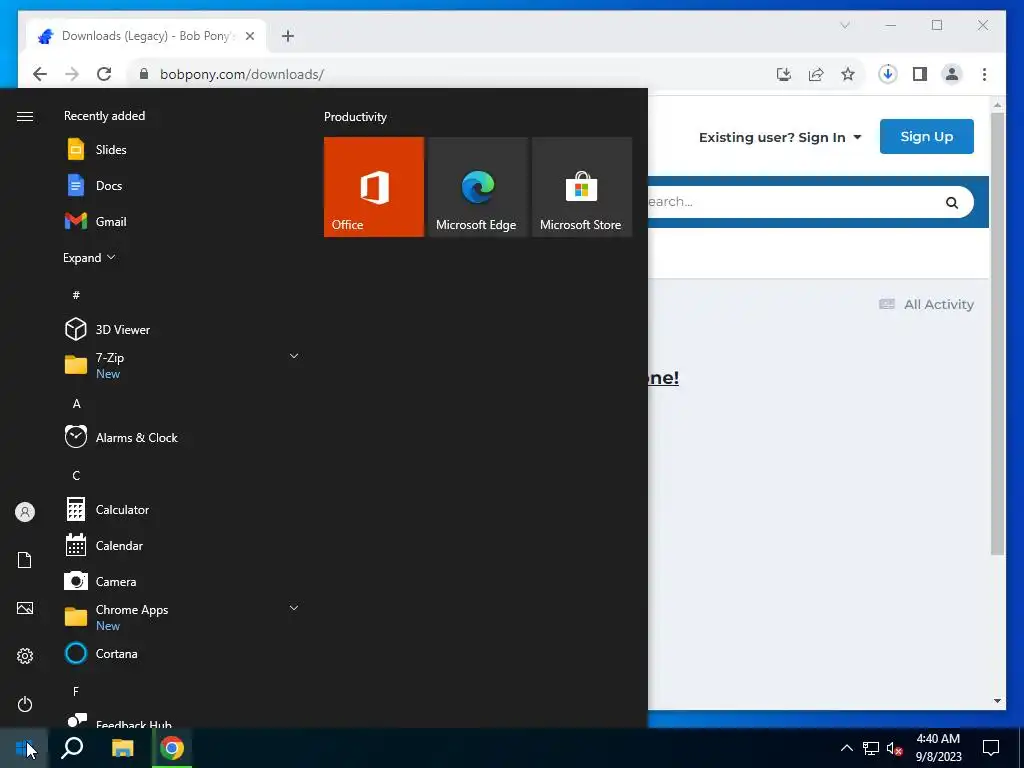1024x768 pixels.
Task: Open a new Chrome tab
Action: point(288,36)
